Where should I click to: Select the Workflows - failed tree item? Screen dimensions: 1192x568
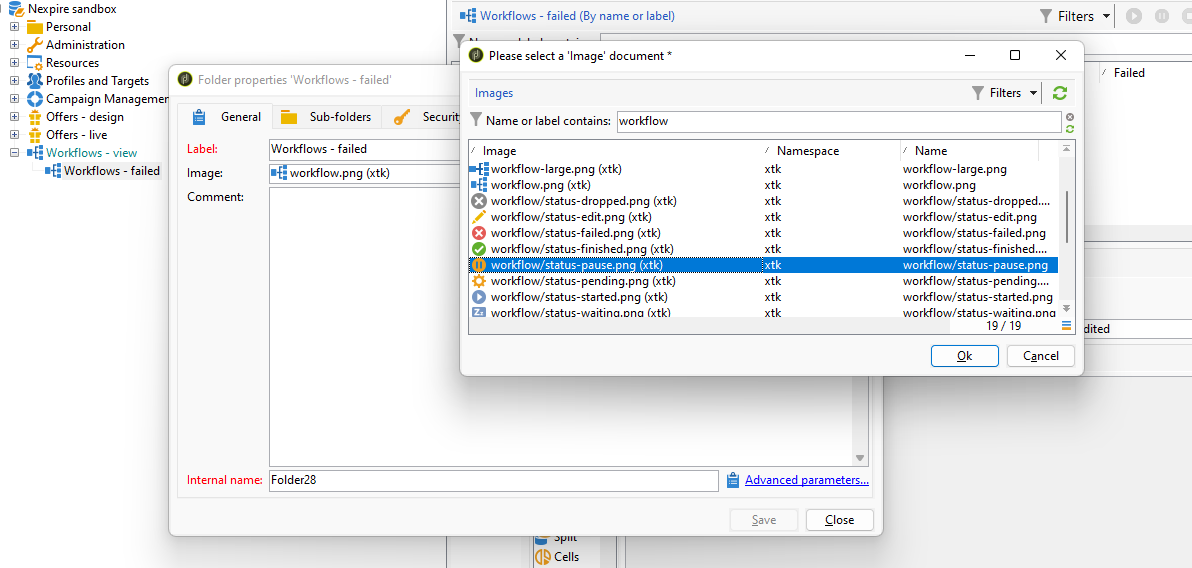click(112, 171)
